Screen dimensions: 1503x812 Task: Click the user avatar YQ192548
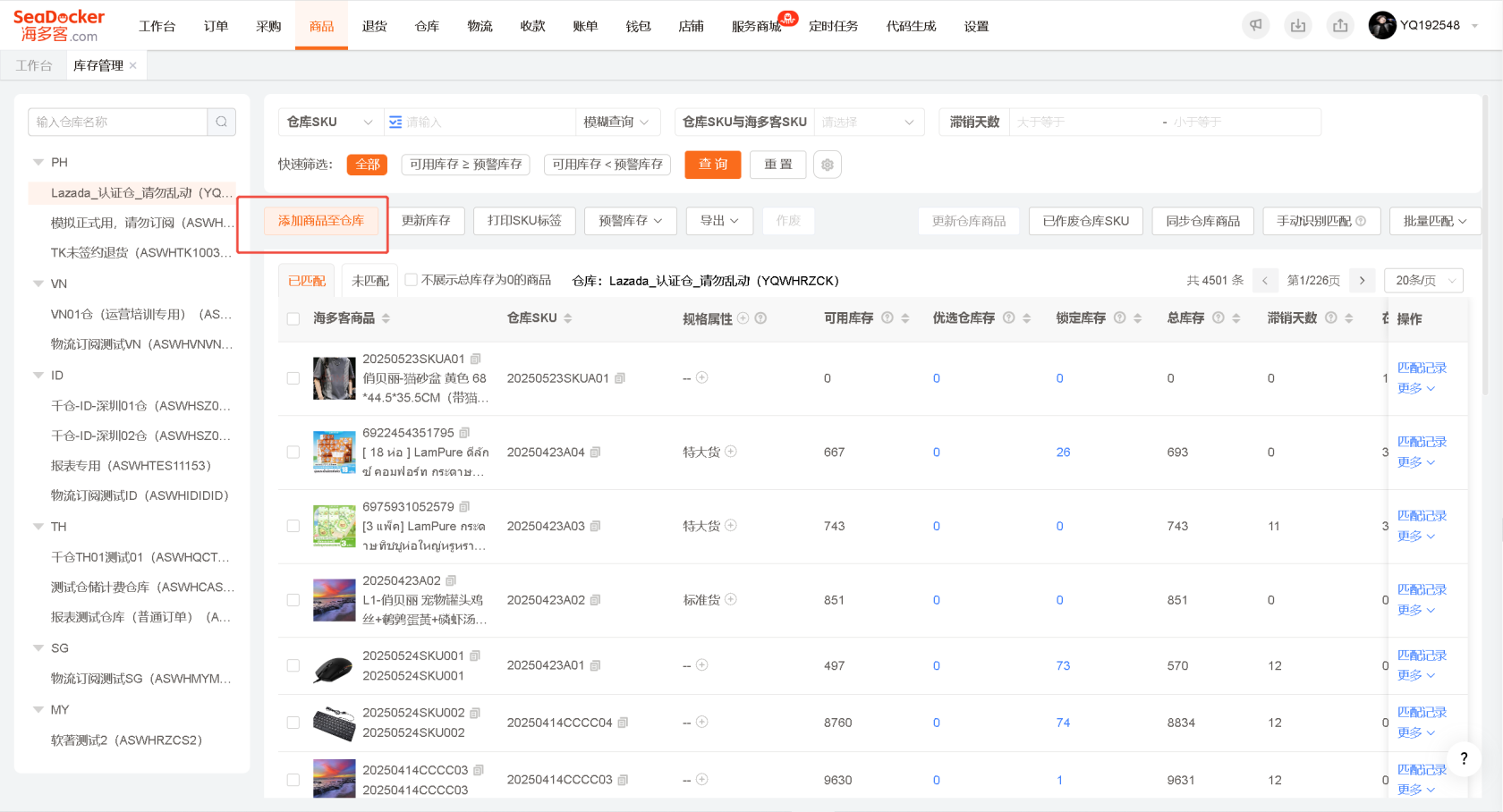click(x=1382, y=25)
